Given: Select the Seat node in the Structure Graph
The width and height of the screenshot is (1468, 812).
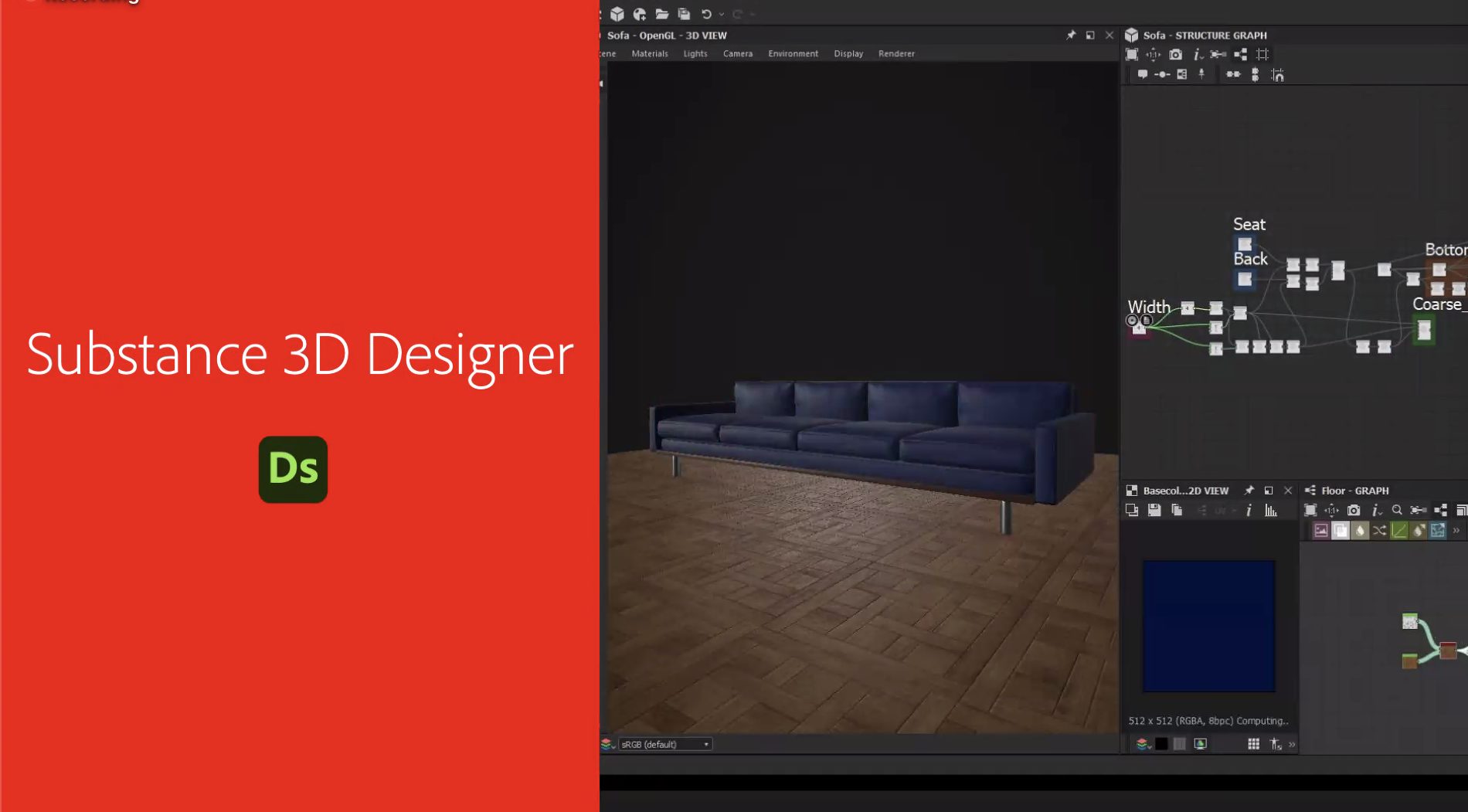Looking at the screenshot, I should pos(1245,244).
